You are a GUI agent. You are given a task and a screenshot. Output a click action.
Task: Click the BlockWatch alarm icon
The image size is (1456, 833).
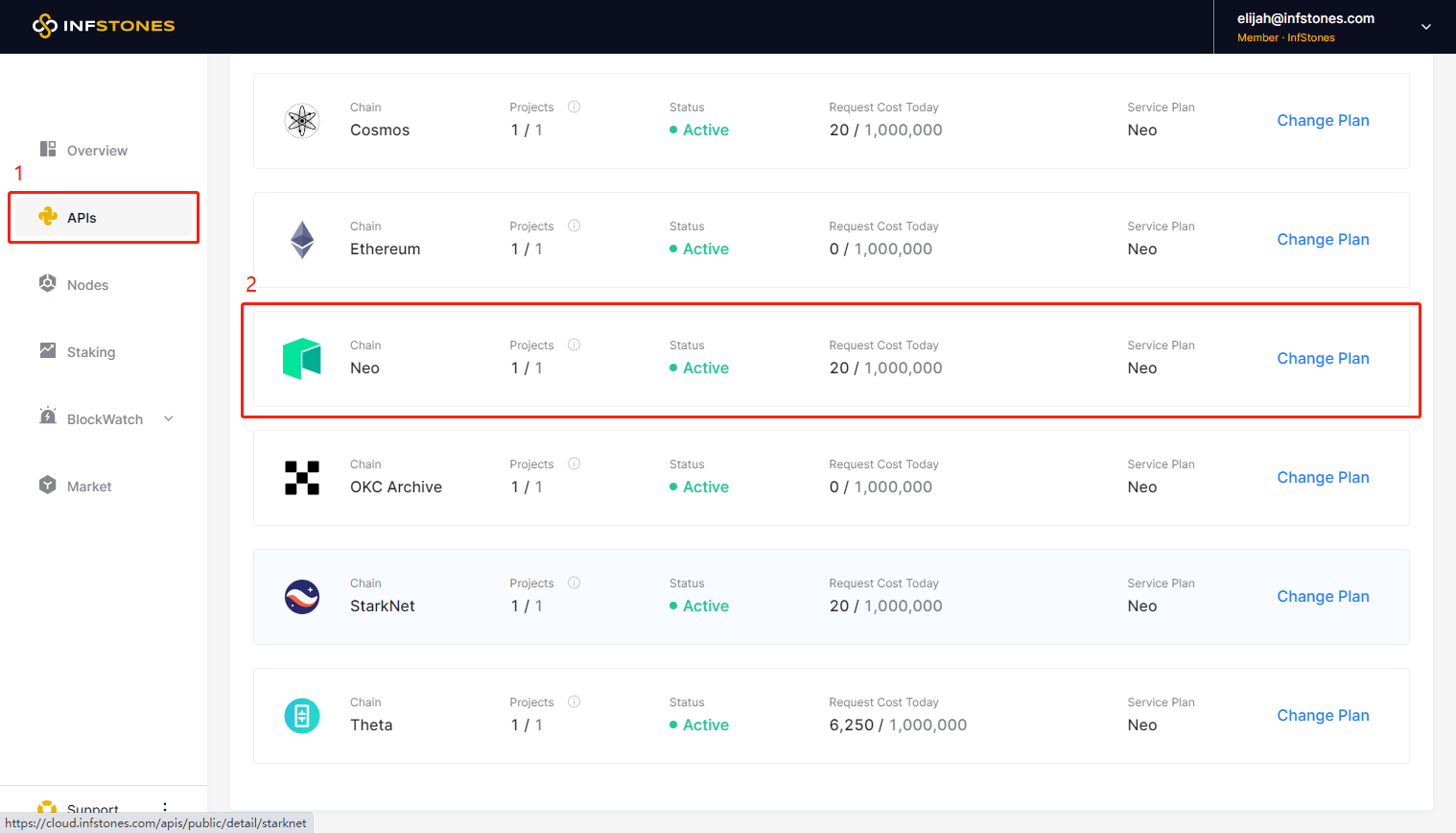(48, 416)
